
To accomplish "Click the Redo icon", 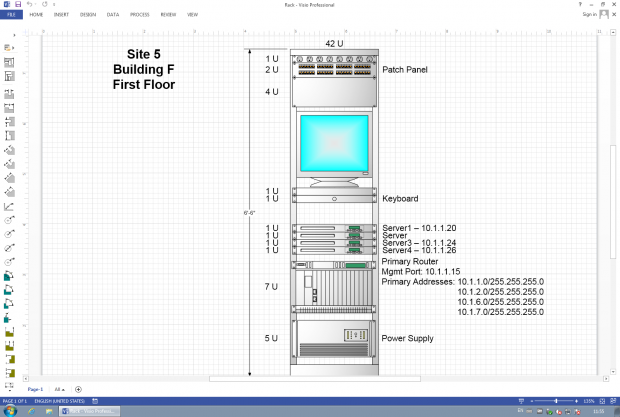I will [x=44, y=4].
